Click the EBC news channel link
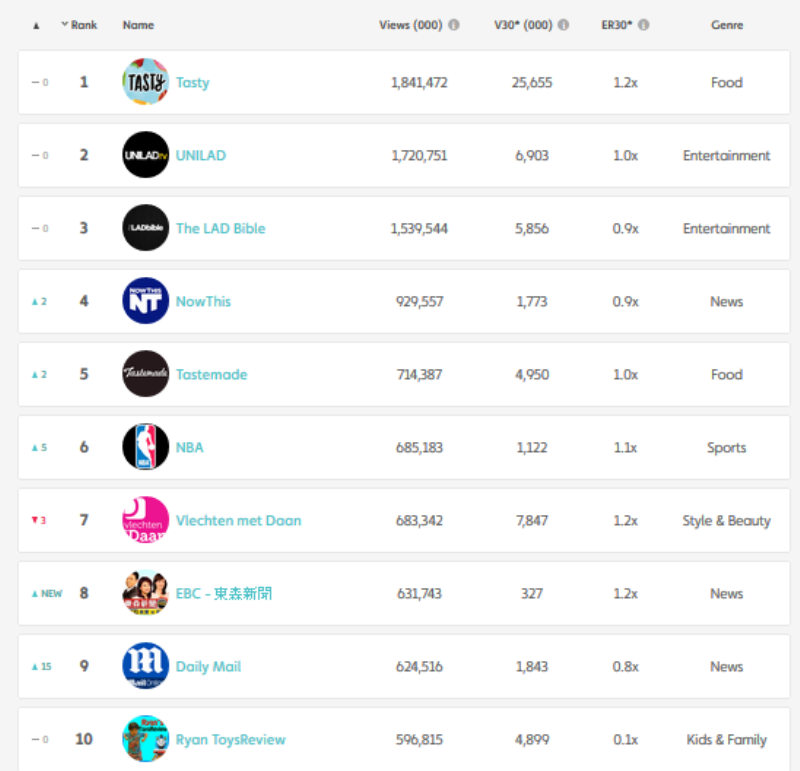The width and height of the screenshot is (800, 771). (x=223, y=593)
